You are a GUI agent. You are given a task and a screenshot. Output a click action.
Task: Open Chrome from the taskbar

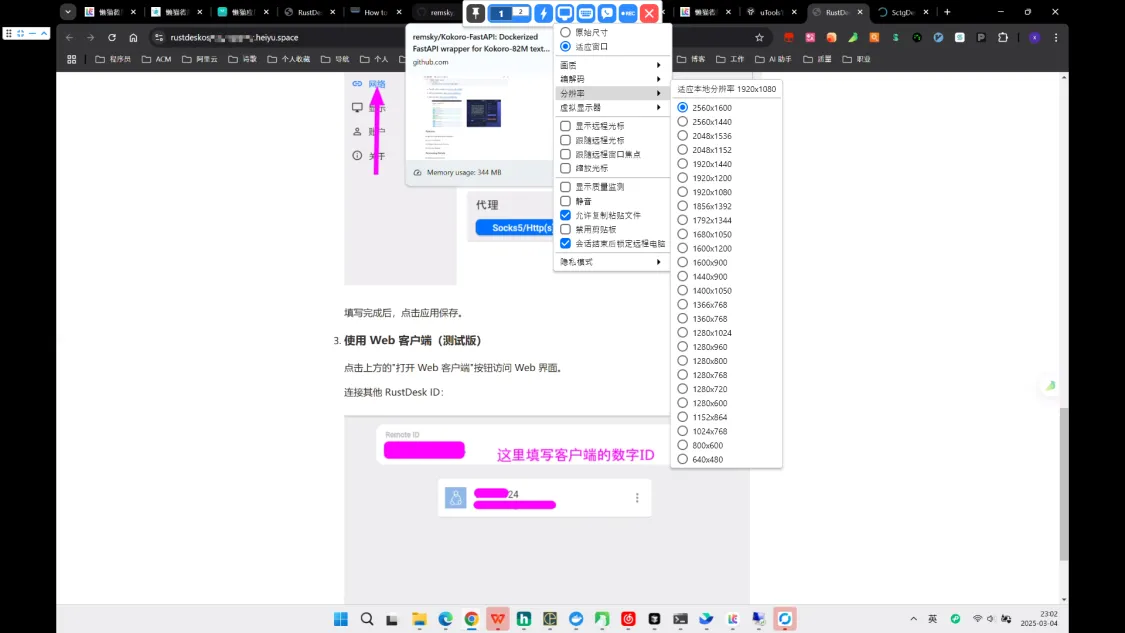(x=471, y=619)
